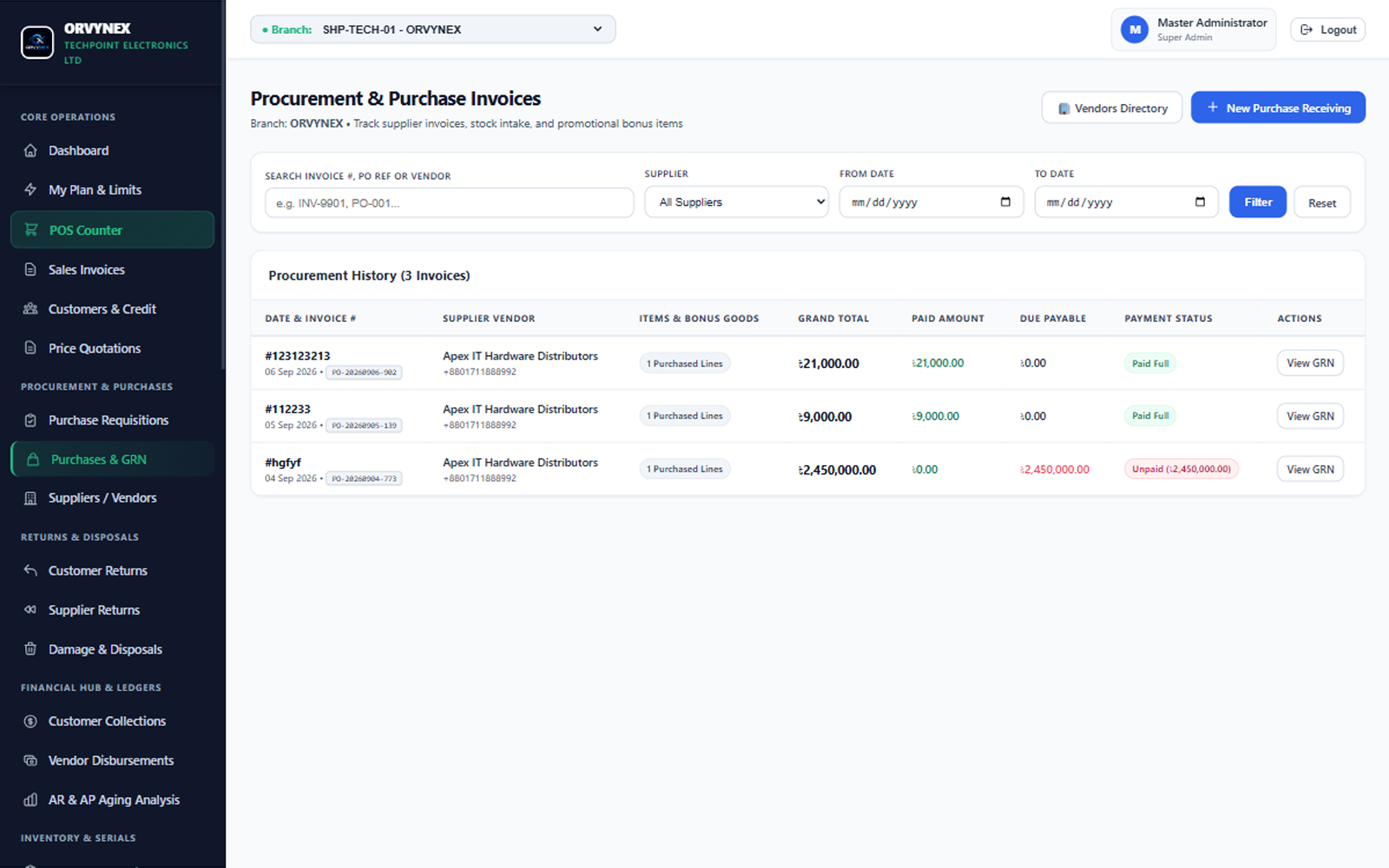Click grand total 21,000.00
This screenshot has height=868, width=1389.
829,364
